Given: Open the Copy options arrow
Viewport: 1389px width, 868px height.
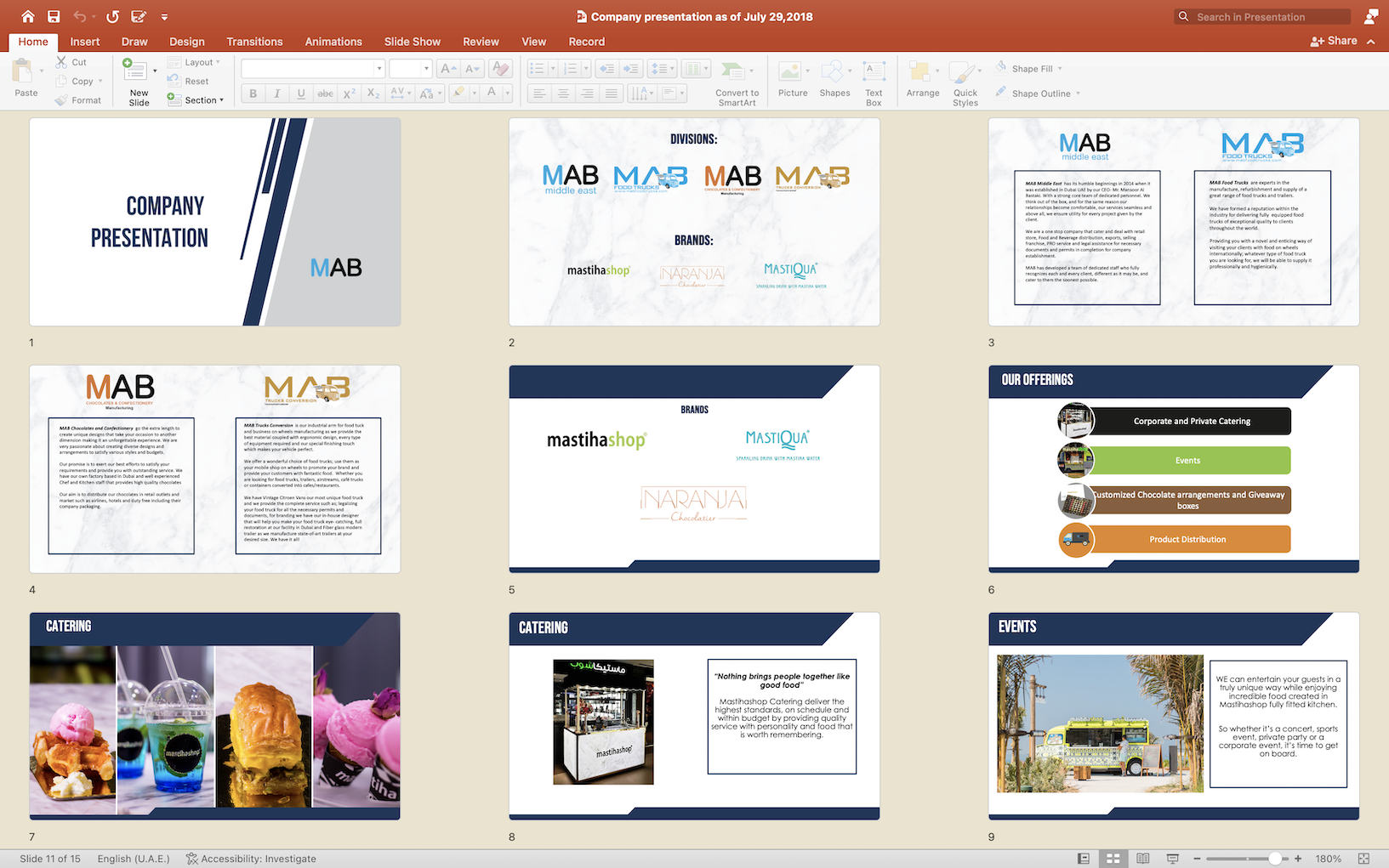Looking at the screenshot, I should point(100,82).
